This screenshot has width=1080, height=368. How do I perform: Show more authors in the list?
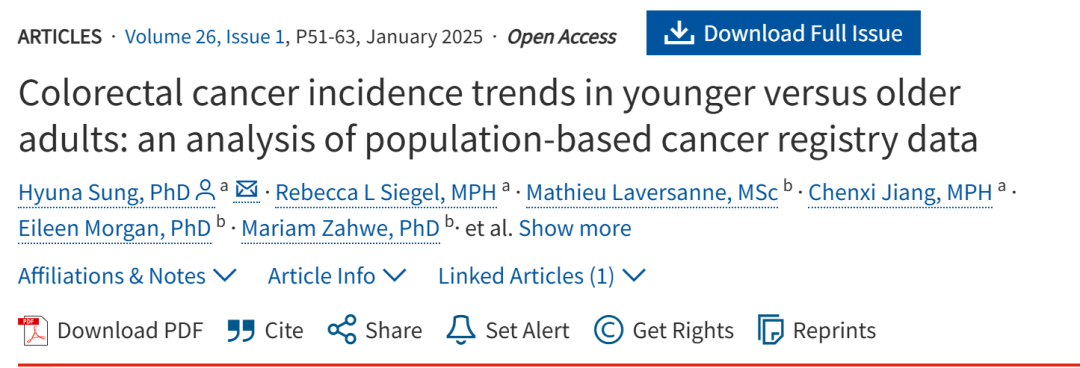575,228
